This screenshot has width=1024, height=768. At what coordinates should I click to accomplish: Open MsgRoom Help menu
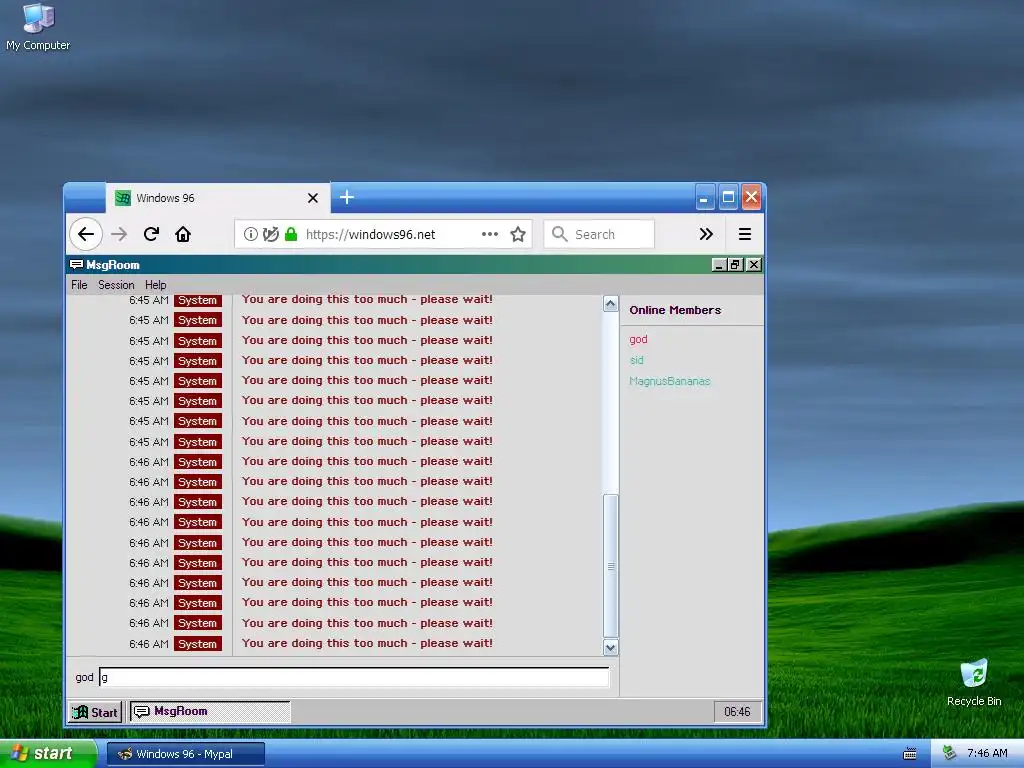[x=155, y=285]
